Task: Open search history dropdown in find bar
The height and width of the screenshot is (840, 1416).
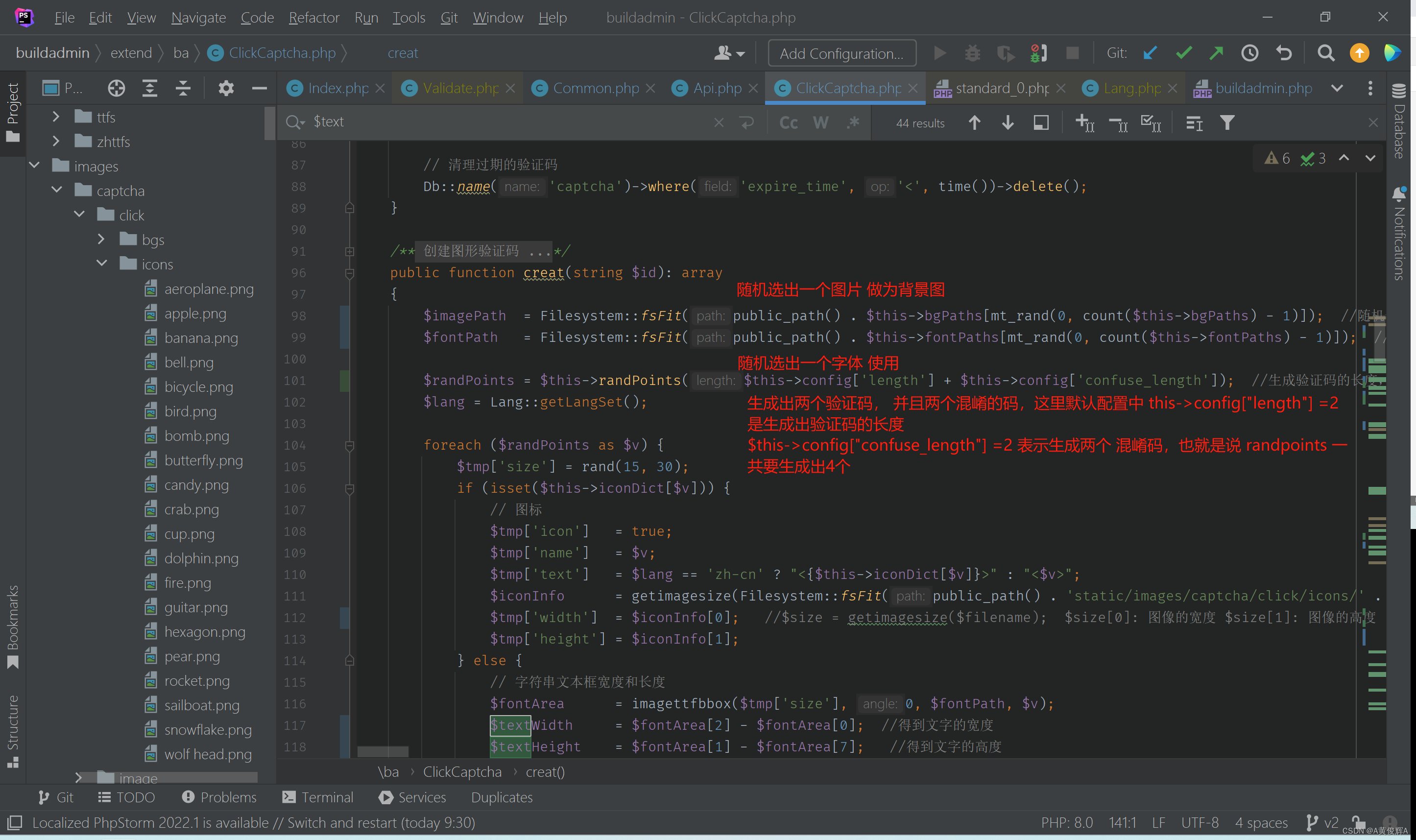Action: pyautogui.click(x=295, y=122)
